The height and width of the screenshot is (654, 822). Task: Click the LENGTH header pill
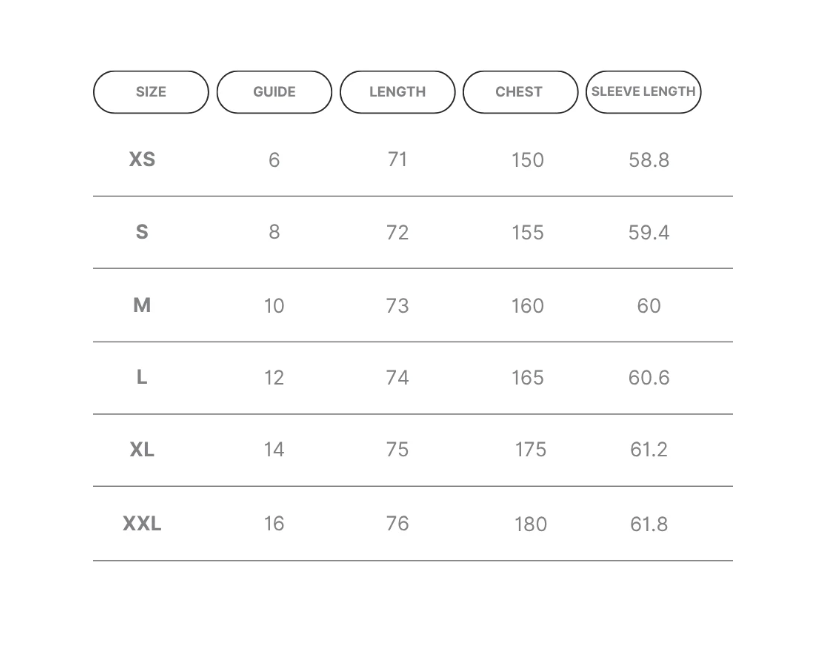coord(397,92)
